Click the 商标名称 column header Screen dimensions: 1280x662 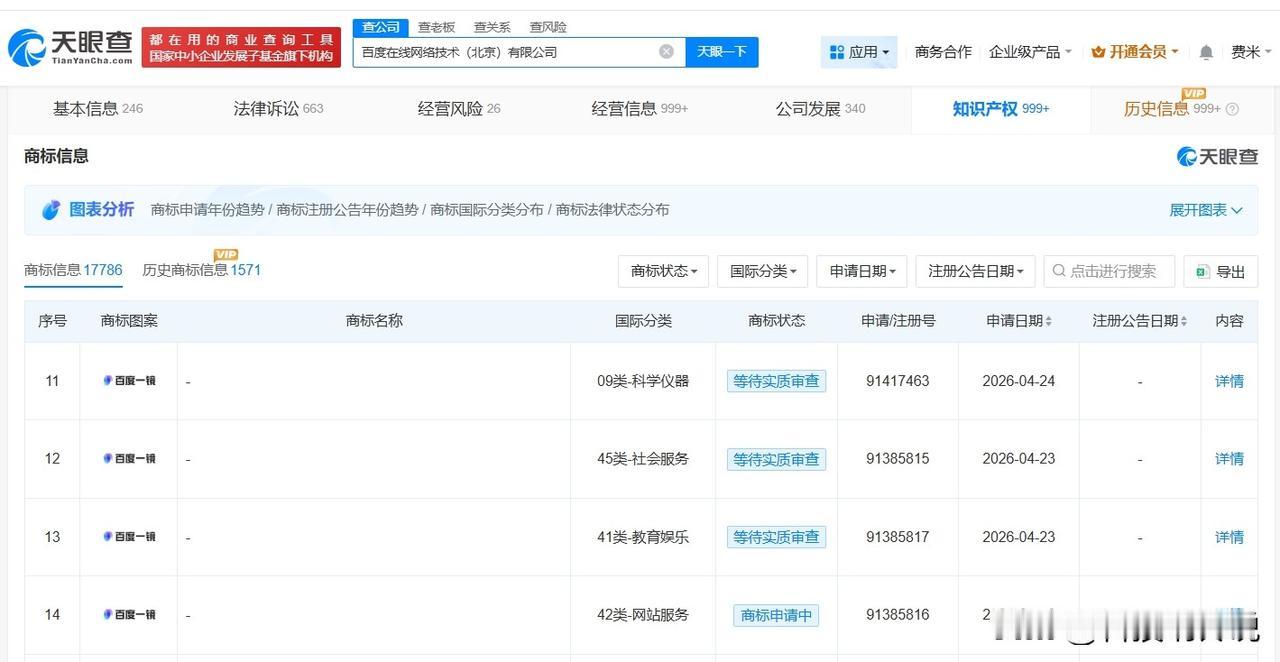click(374, 321)
